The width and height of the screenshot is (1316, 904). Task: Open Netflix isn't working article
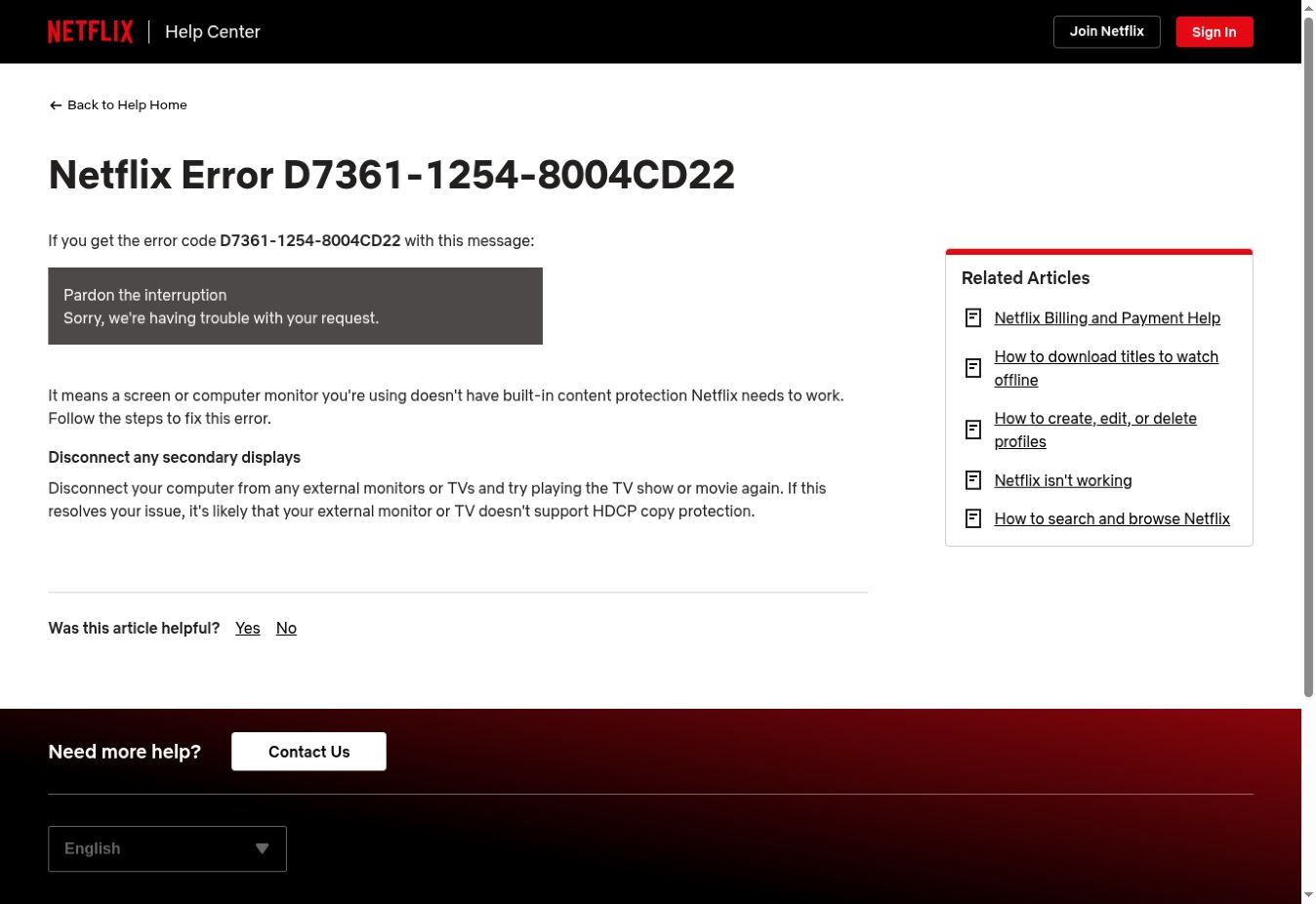point(1063,480)
